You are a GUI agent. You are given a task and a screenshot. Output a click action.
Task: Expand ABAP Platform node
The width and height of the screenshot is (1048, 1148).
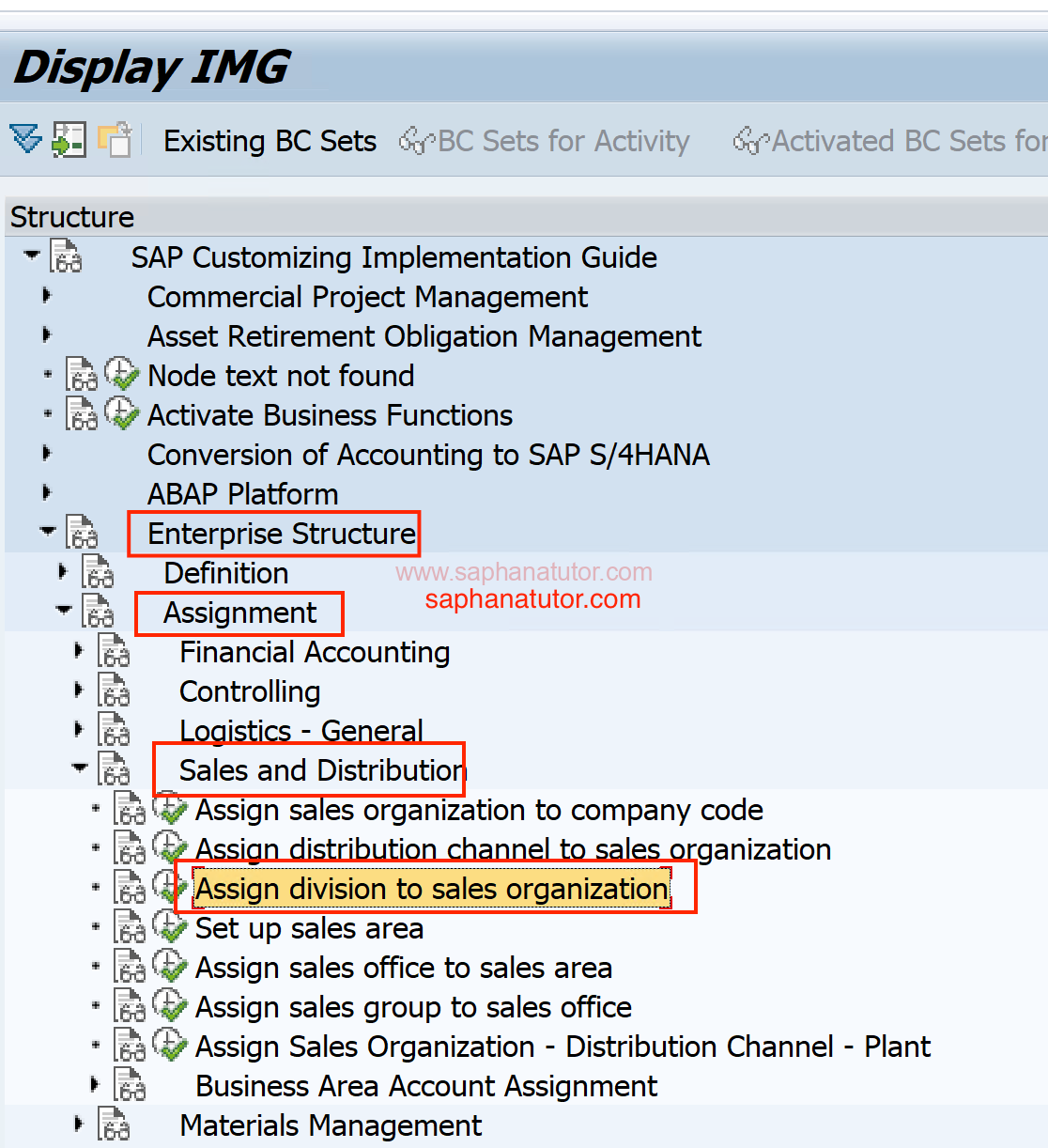[x=47, y=492]
